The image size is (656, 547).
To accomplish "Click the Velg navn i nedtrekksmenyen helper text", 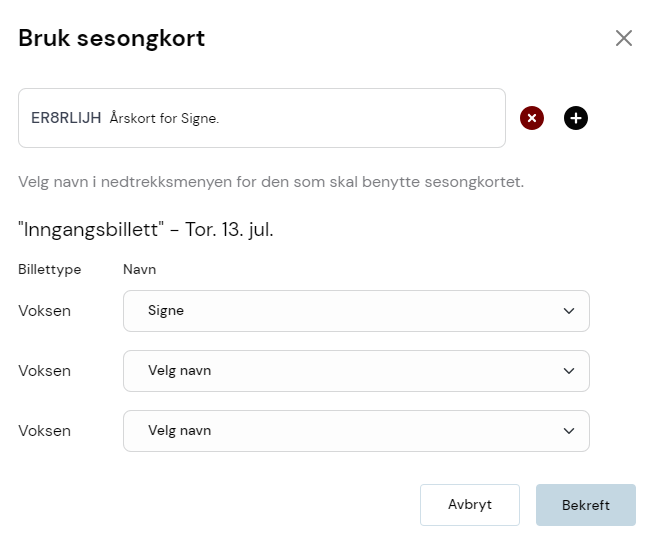I will pos(271,182).
